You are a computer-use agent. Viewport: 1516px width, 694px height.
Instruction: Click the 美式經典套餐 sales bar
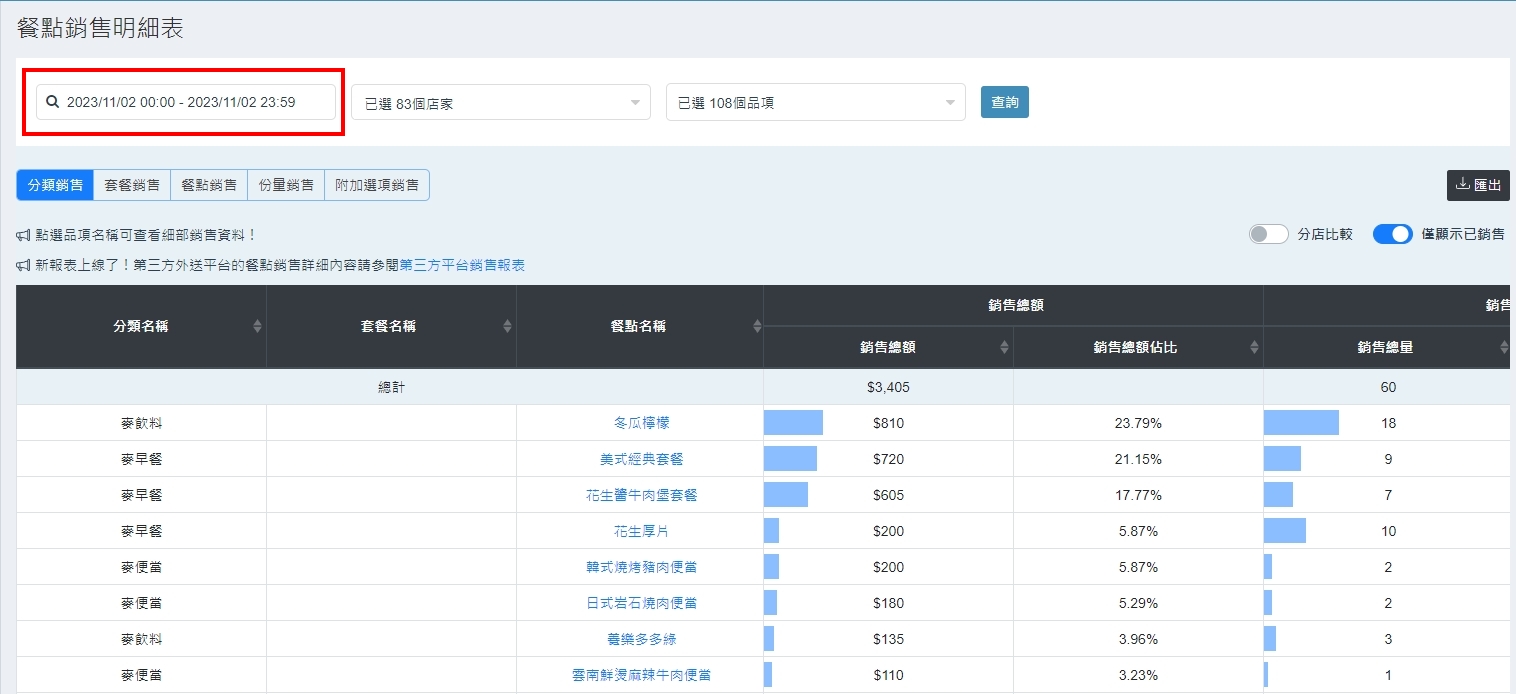790,459
